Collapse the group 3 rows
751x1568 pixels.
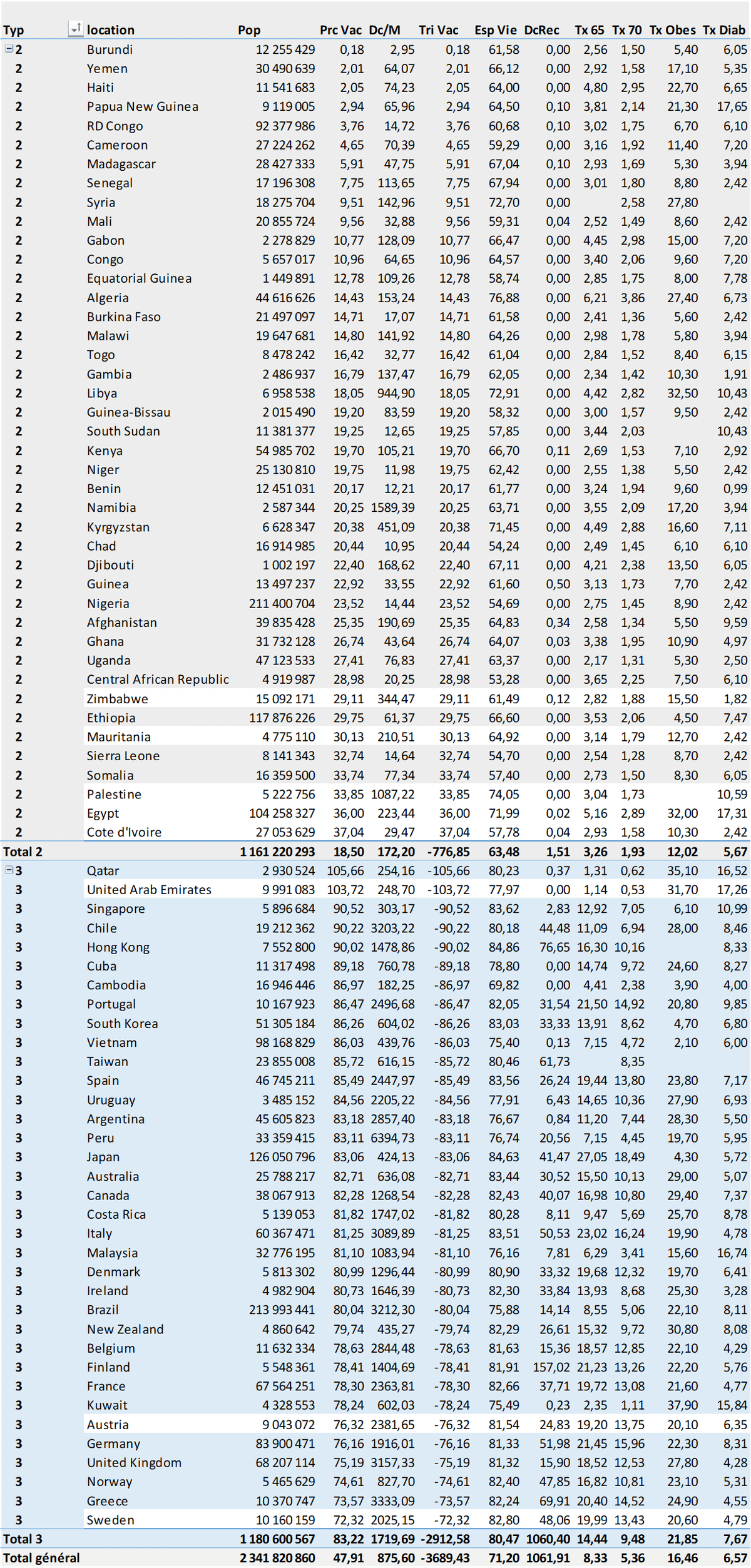click(9, 870)
